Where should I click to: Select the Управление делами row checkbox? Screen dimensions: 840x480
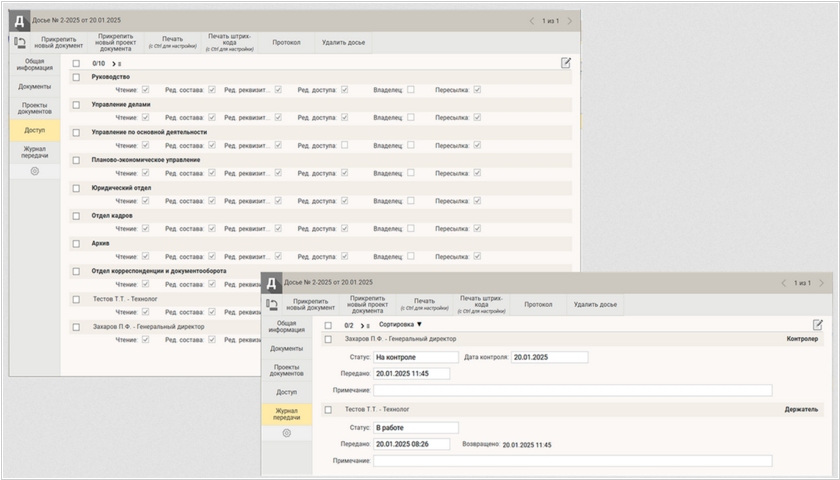click(77, 104)
